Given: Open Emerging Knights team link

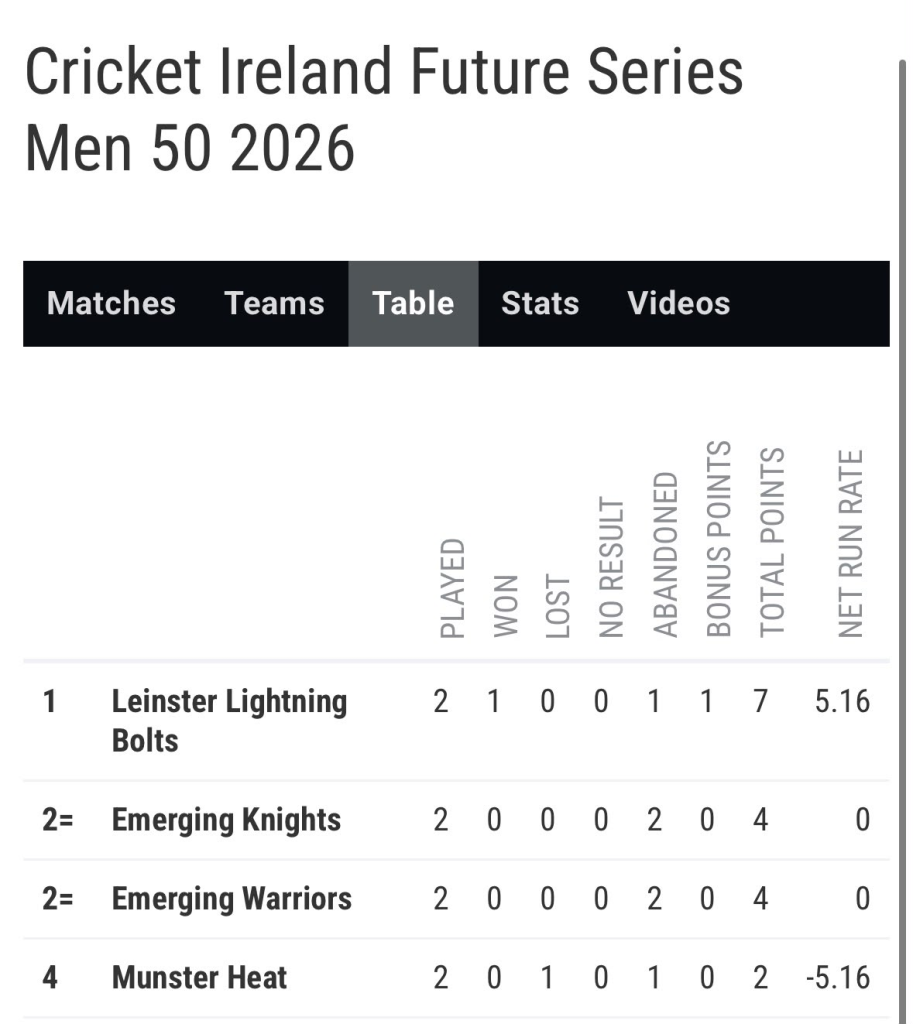Looking at the screenshot, I should [x=226, y=820].
